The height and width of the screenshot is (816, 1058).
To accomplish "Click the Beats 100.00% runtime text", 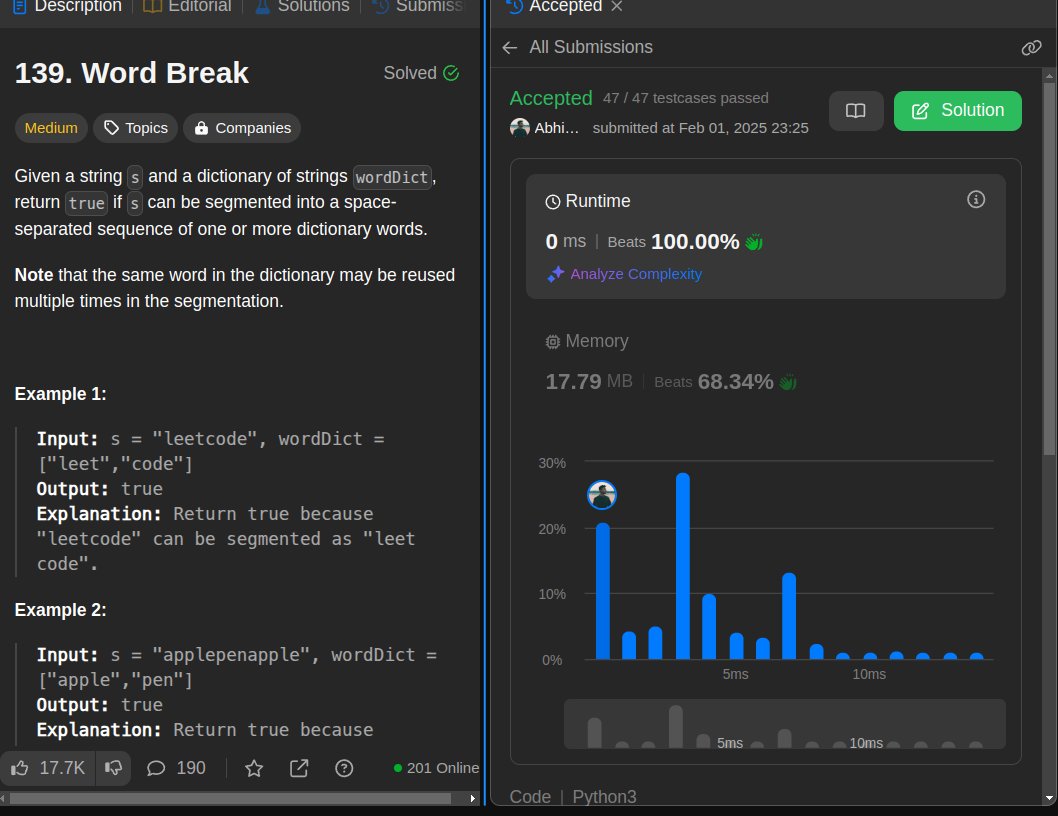I will 673,242.
